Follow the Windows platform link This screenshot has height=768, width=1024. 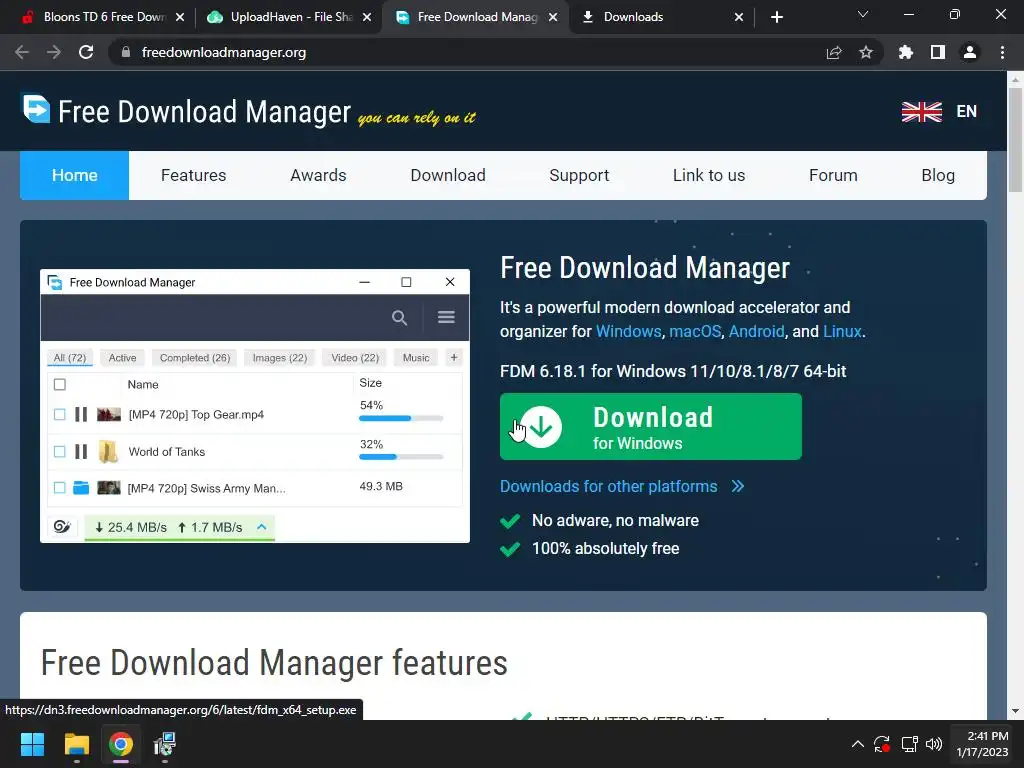(628, 331)
